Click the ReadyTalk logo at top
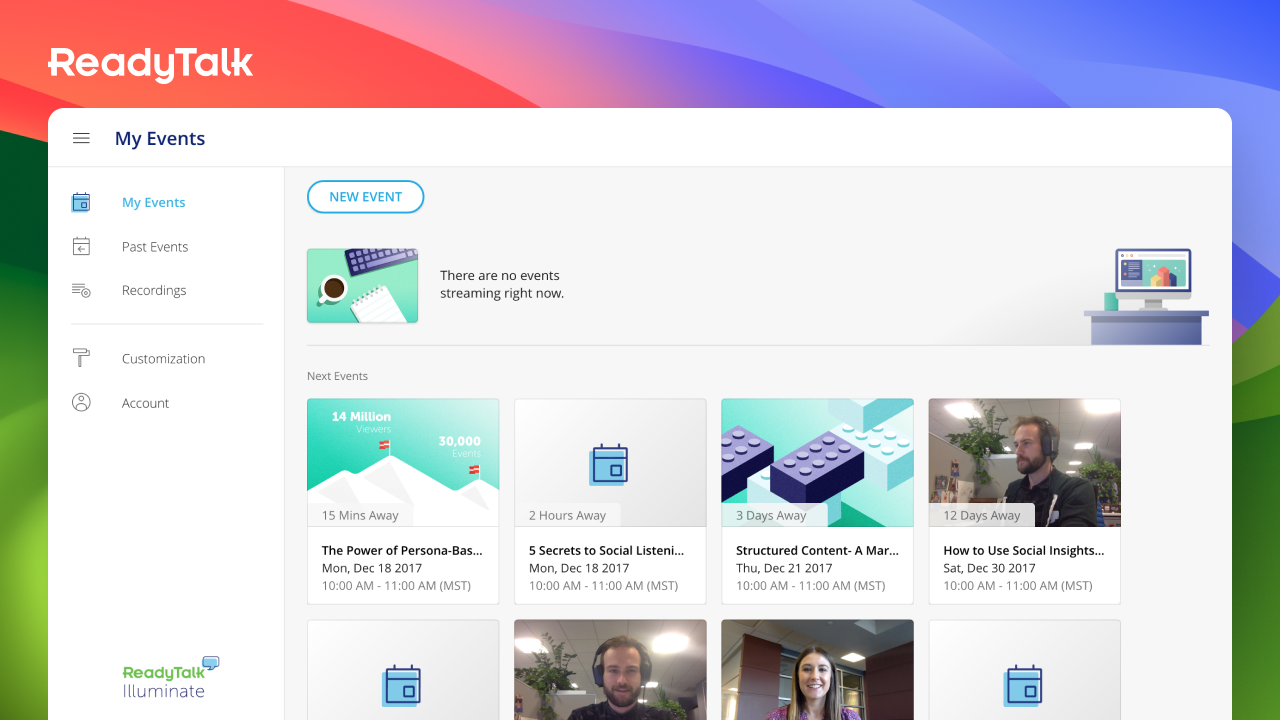The height and width of the screenshot is (720, 1280). point(151,64)
